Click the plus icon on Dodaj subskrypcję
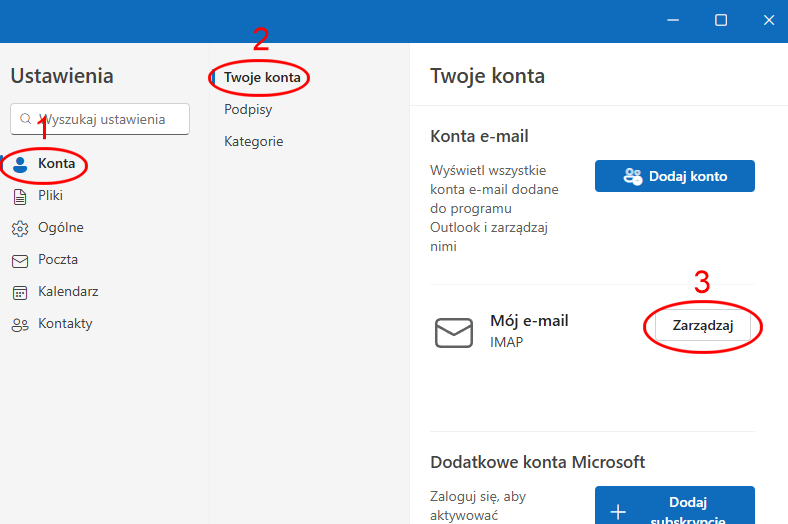The image size is (788, 524). 618,511
